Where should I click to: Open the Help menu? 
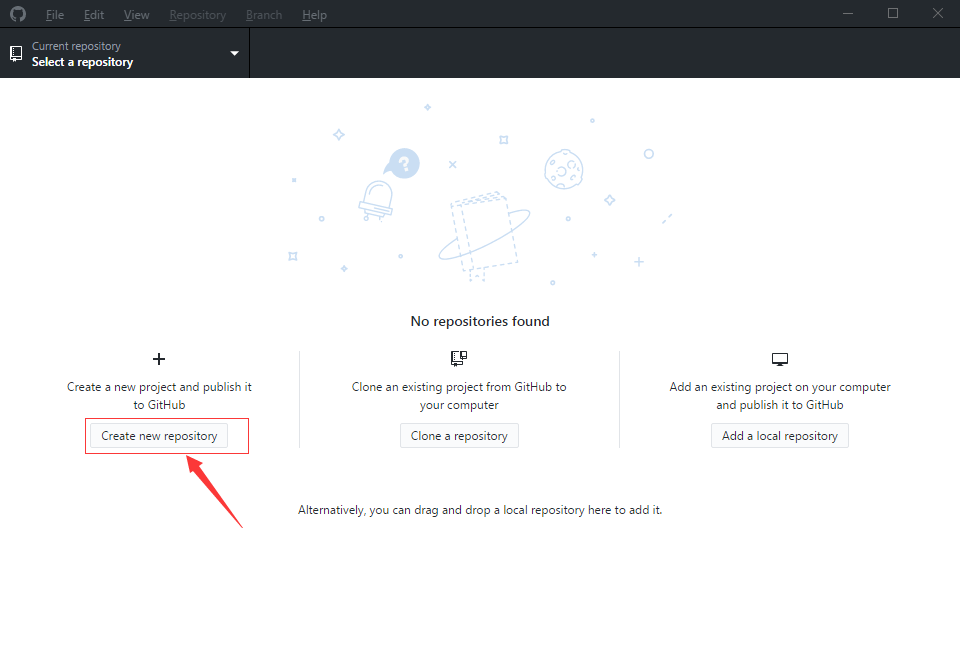point(314,15)
